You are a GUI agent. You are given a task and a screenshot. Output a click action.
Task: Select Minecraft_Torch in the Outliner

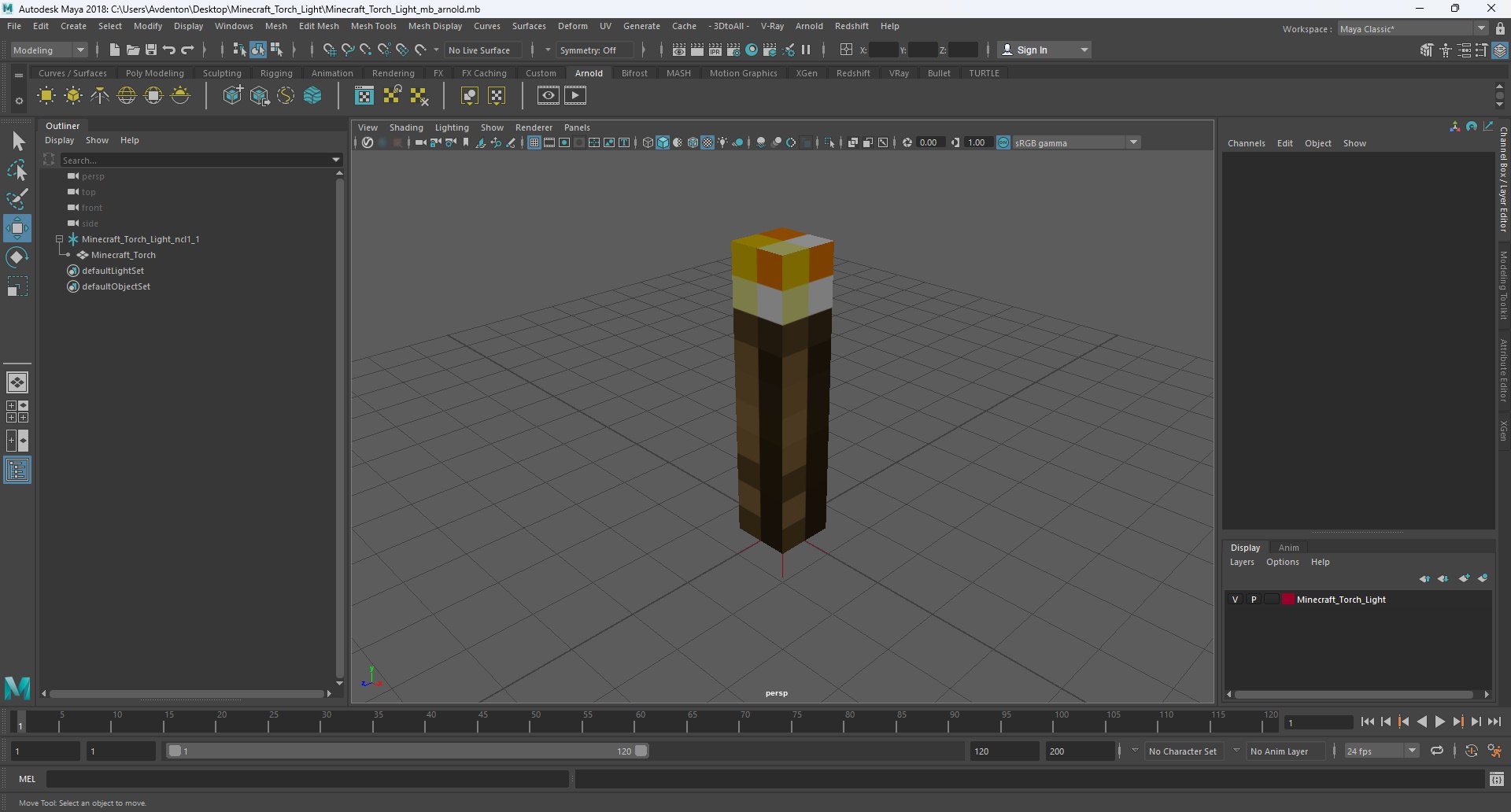pyautogui.click(x=123, y=255)
